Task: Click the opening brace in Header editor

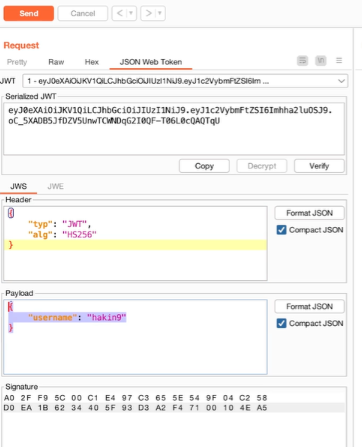Action: [x=11, y=213]
